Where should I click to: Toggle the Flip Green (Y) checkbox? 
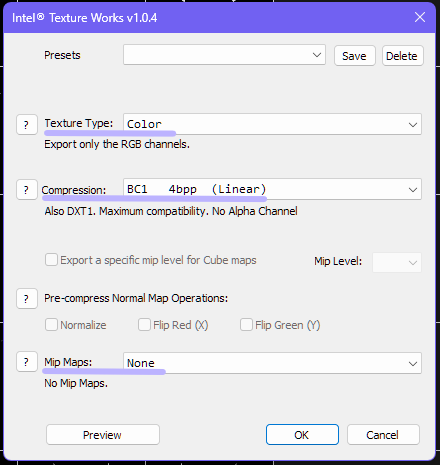[246, 324]
